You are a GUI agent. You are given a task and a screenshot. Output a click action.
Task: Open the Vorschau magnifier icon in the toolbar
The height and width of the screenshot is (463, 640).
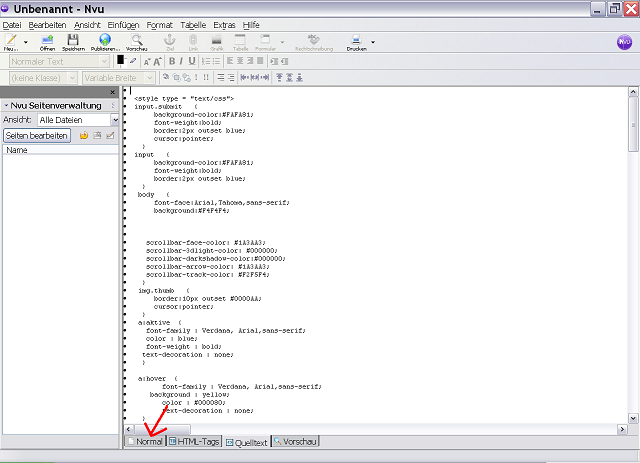point(136,41)
